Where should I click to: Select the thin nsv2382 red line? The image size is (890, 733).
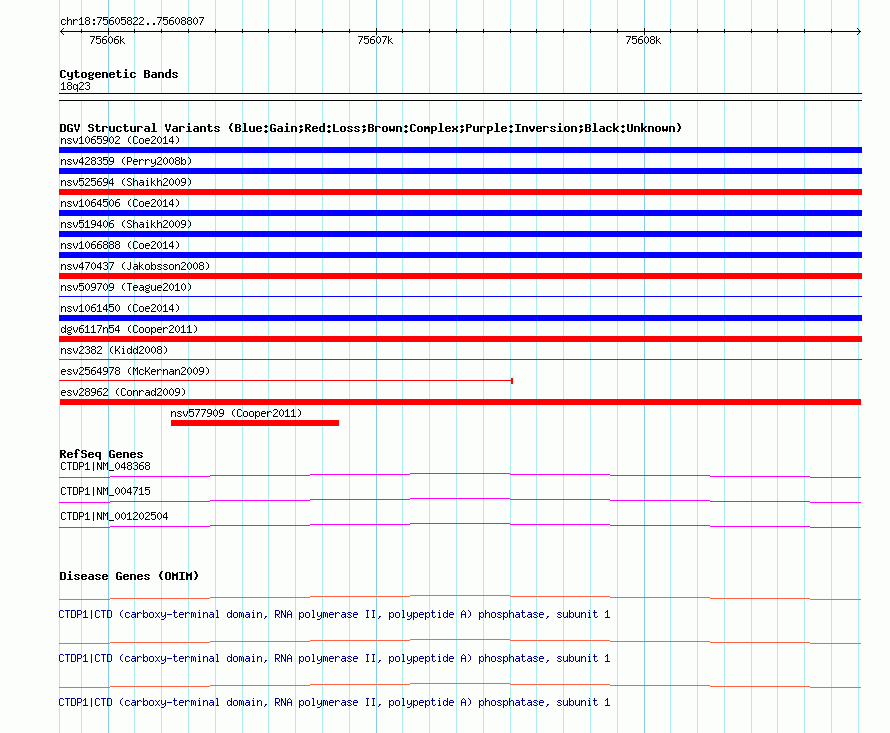coord(460,359)
